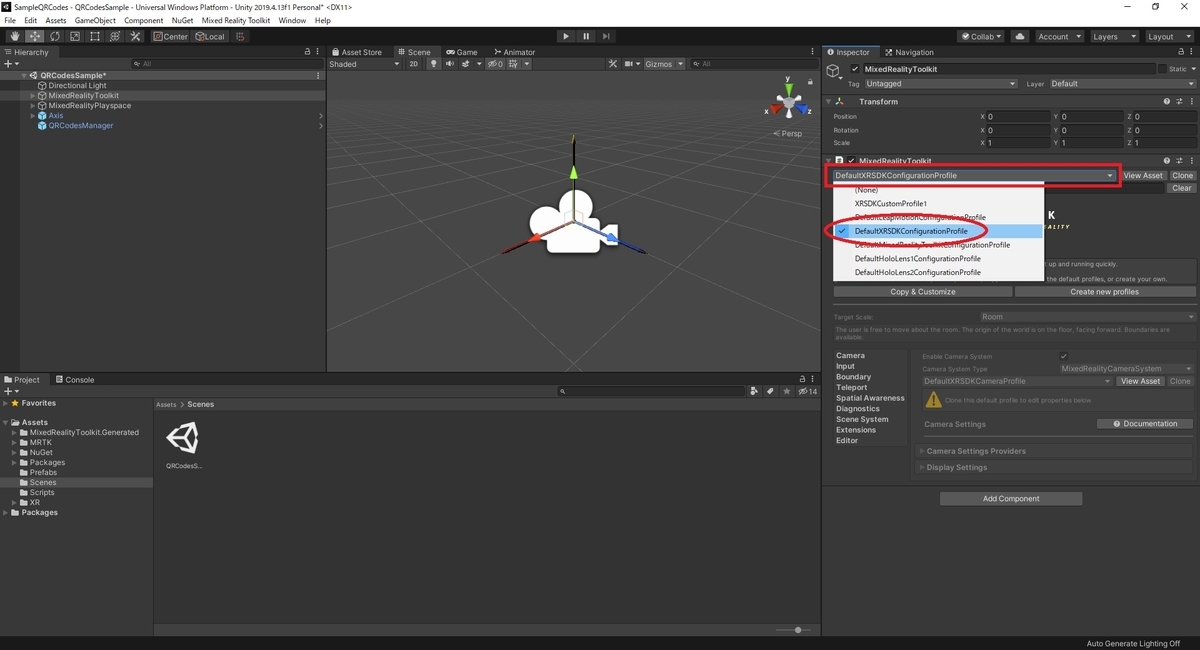Select the Rect tool in the toolbar
Image resolution: width=1200 pixels, height=650 pixels.
[x=94, y=36]
